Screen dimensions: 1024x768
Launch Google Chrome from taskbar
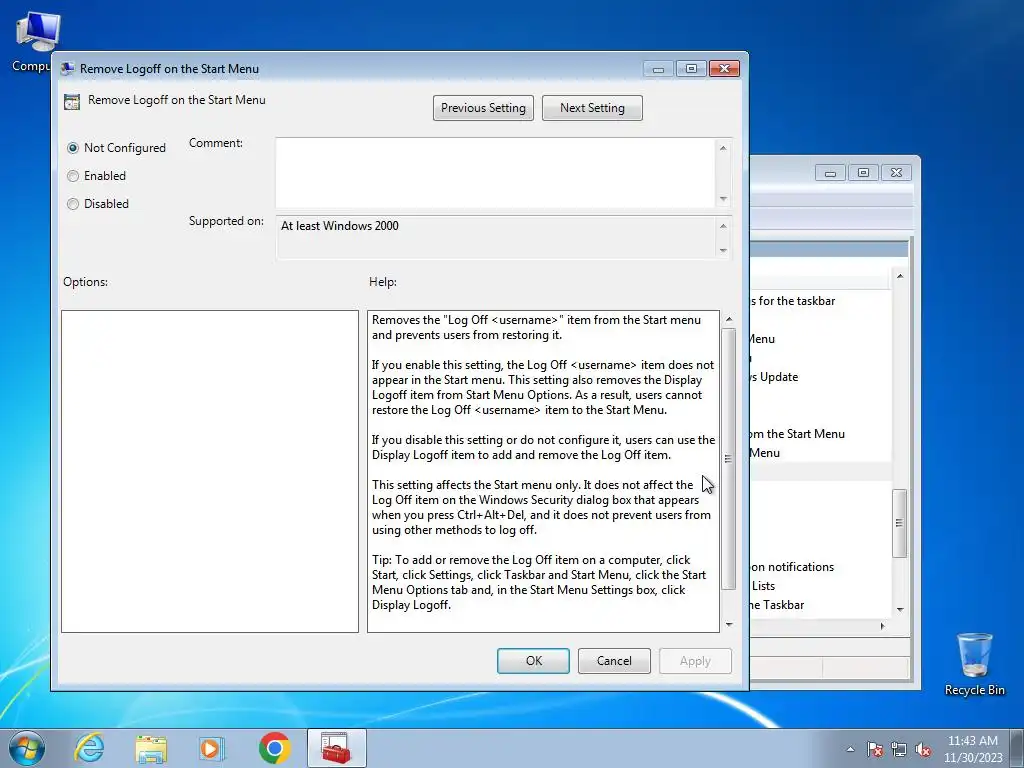pyautogui.click(x=274, y=748)
